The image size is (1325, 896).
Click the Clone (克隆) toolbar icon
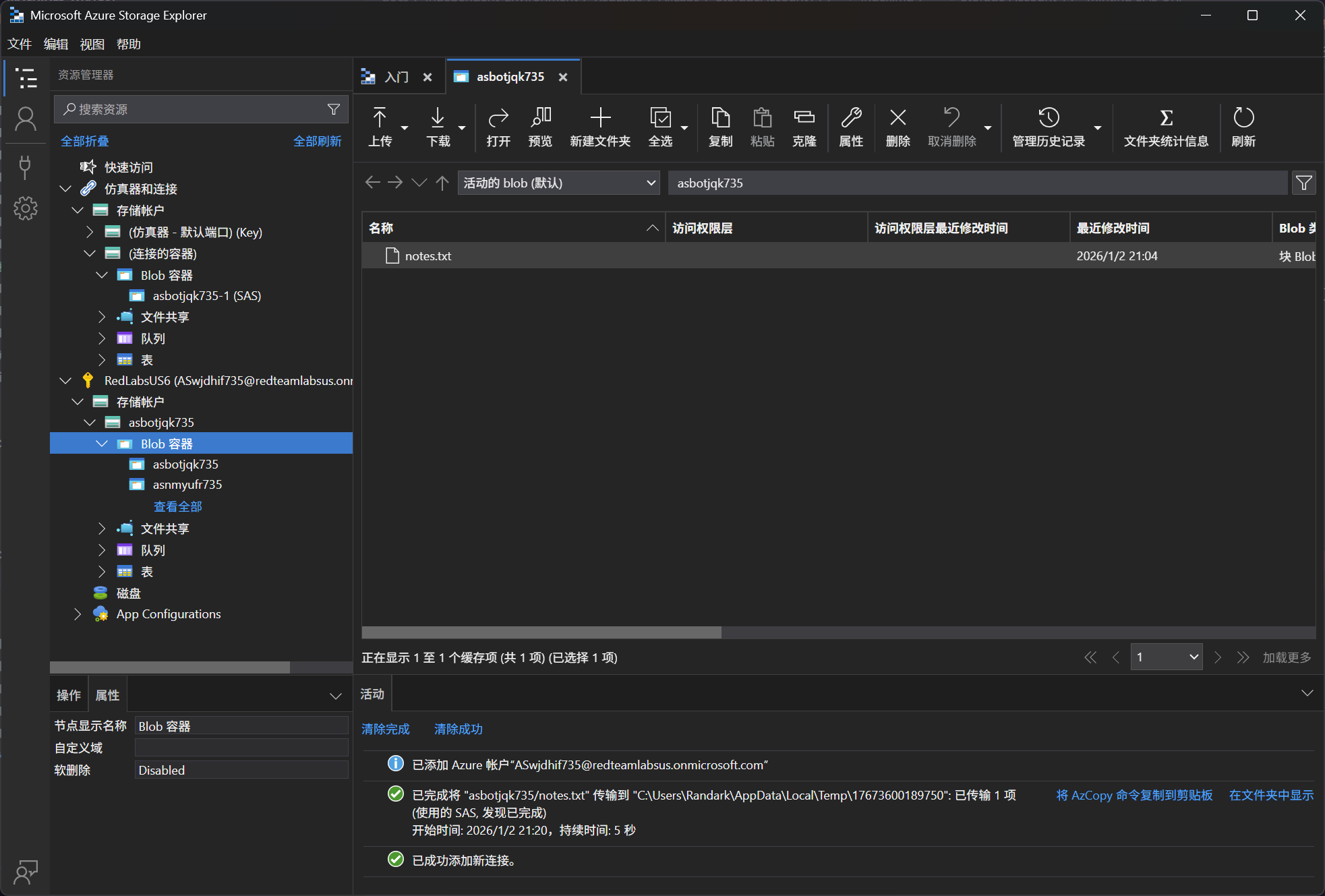(804, 119)
